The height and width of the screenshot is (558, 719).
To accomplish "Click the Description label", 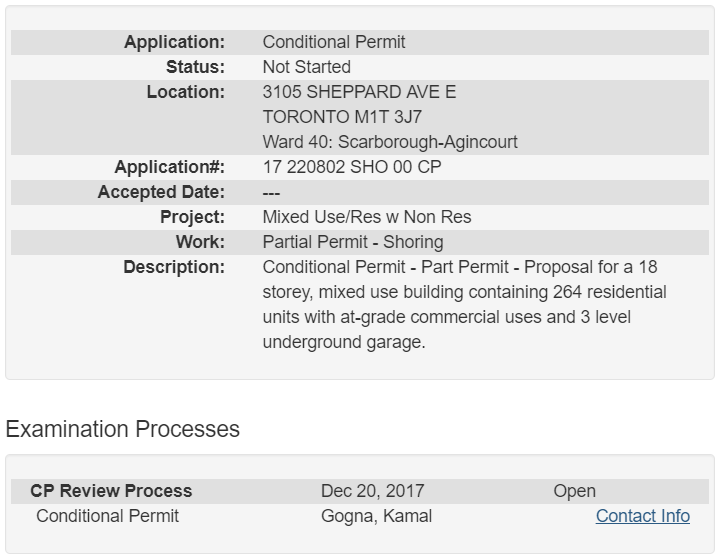I will [x=174, y=267].
